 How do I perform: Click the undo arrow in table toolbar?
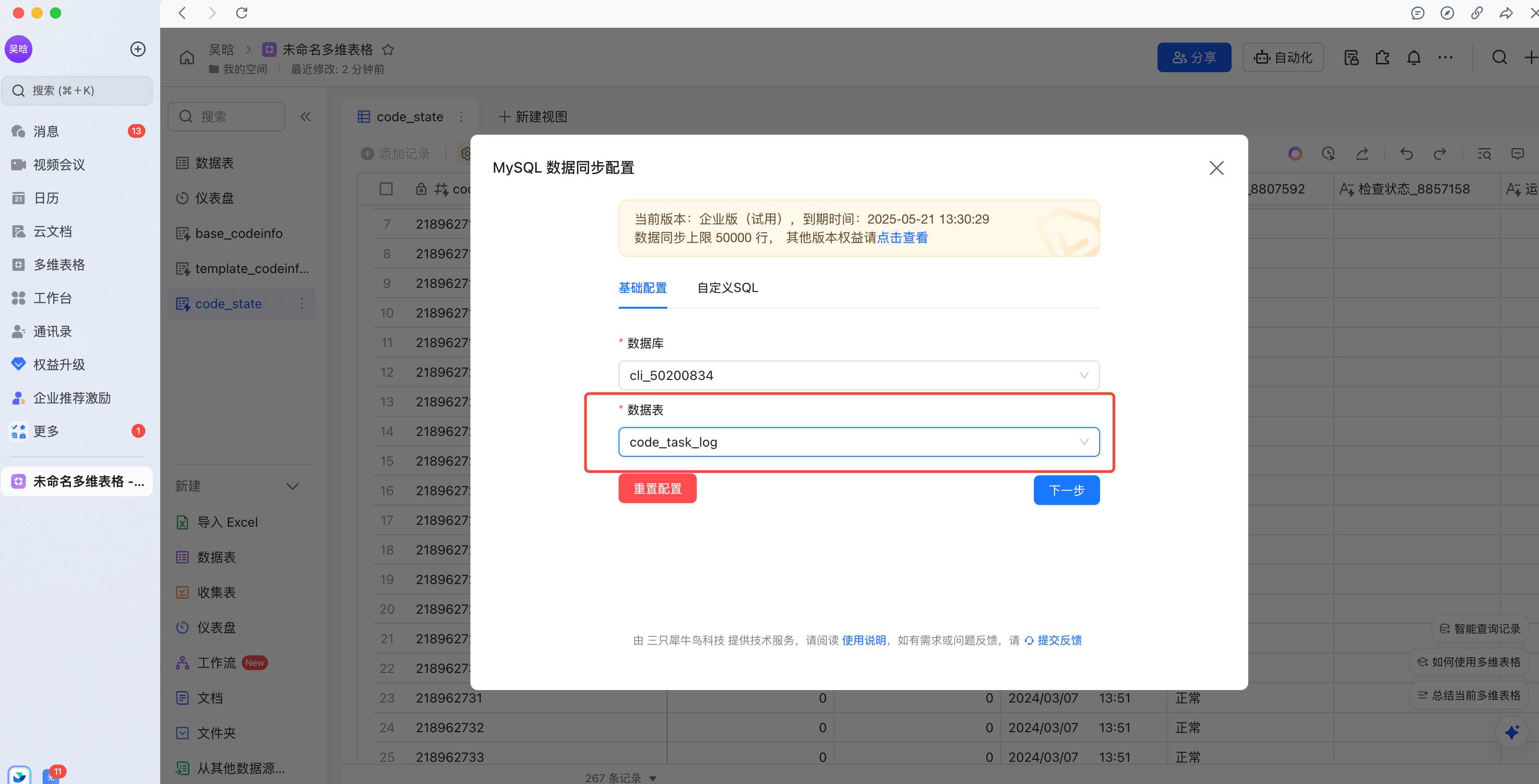pyautogui.click(x=1407, y=154)
